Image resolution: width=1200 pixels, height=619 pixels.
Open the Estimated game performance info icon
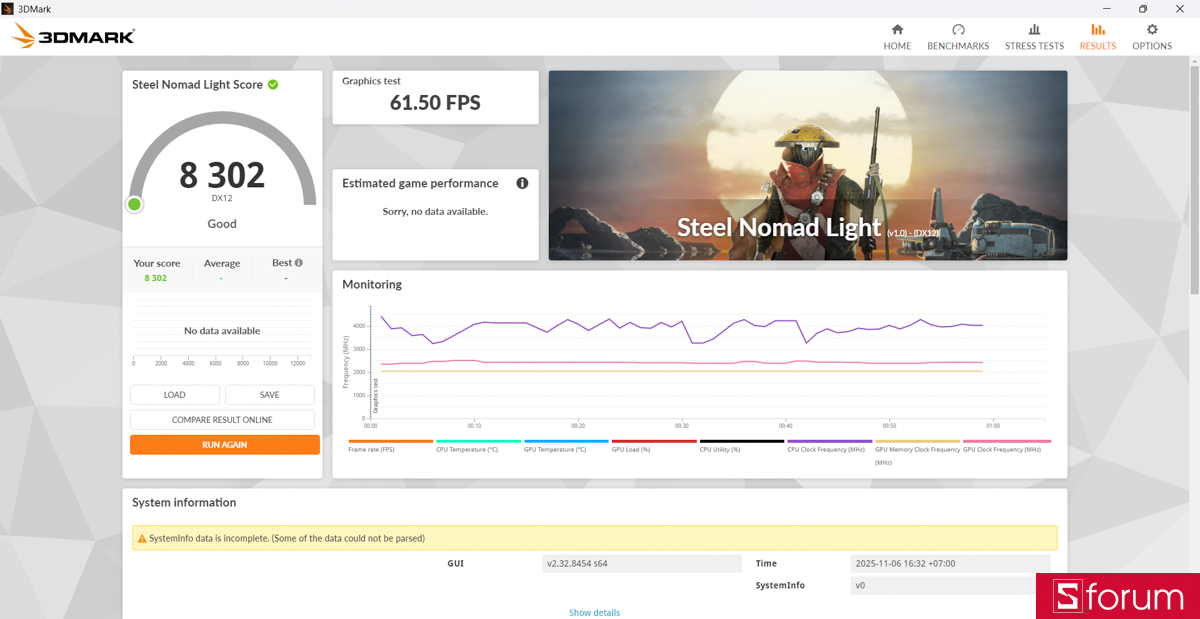coord(521,183)
